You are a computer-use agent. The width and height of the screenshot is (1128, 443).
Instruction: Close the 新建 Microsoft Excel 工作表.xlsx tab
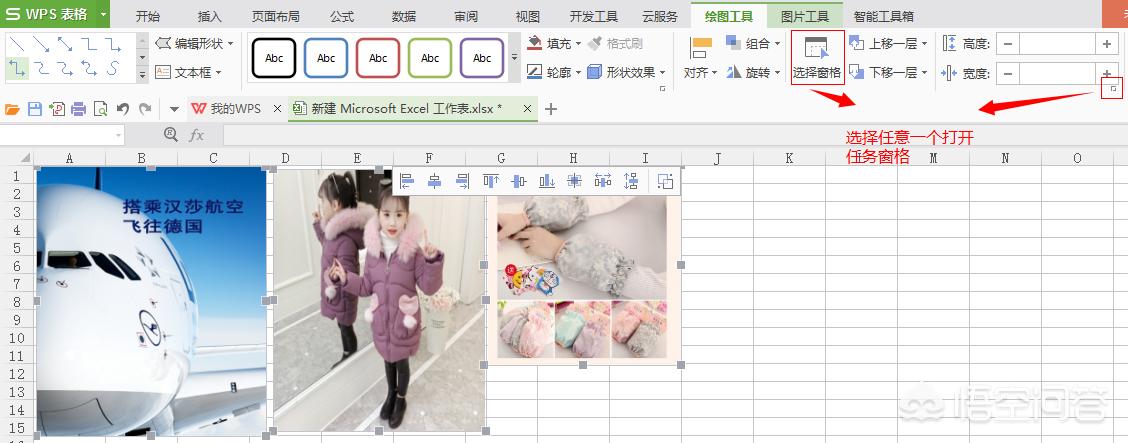[x=527, y=109]
